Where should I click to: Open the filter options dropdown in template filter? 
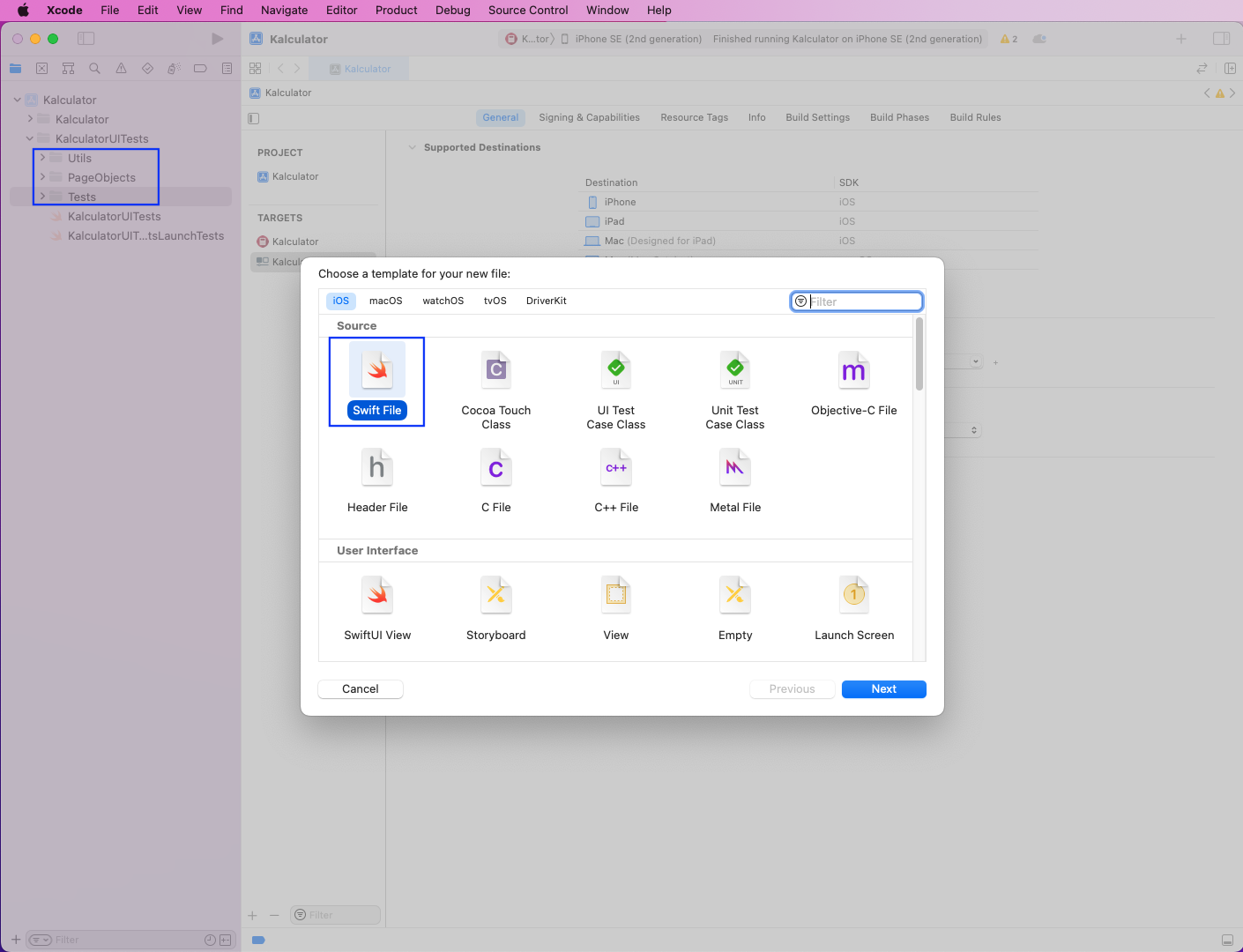pyautogui.click(x=800, y=301)
